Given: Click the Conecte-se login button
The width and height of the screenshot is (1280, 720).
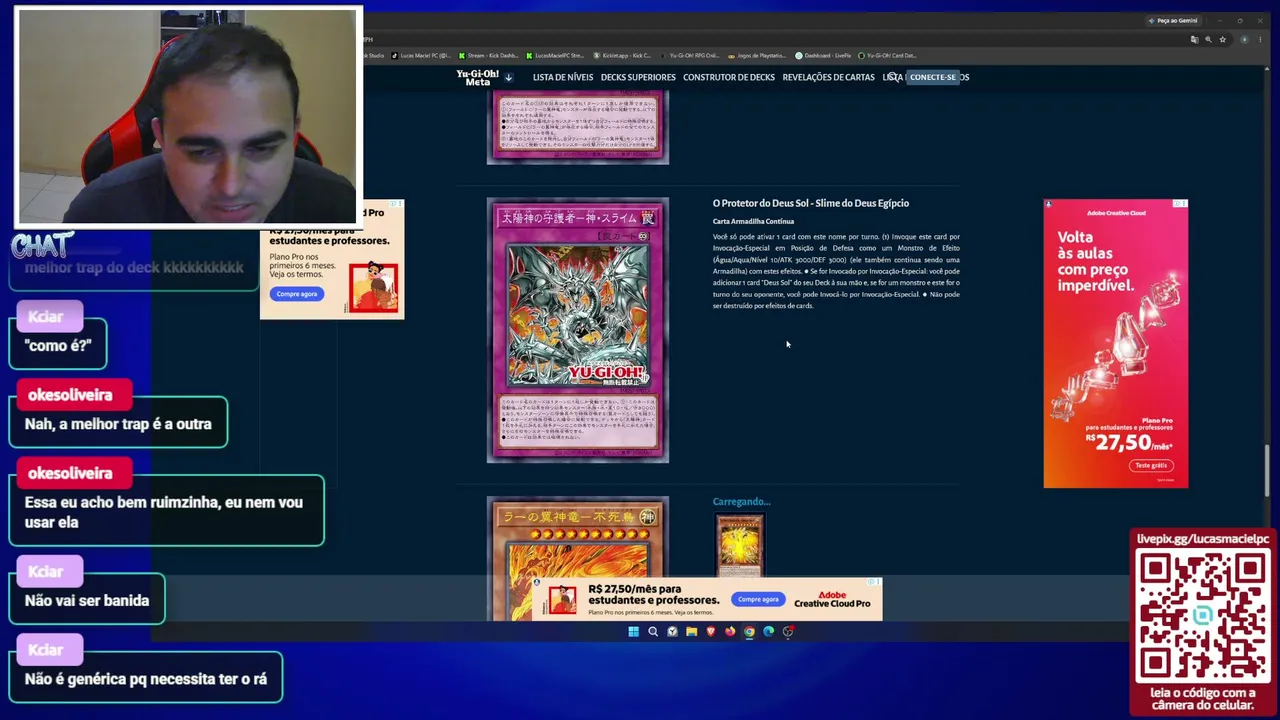Looking at the screenshot, I should (x=933, y=77).
